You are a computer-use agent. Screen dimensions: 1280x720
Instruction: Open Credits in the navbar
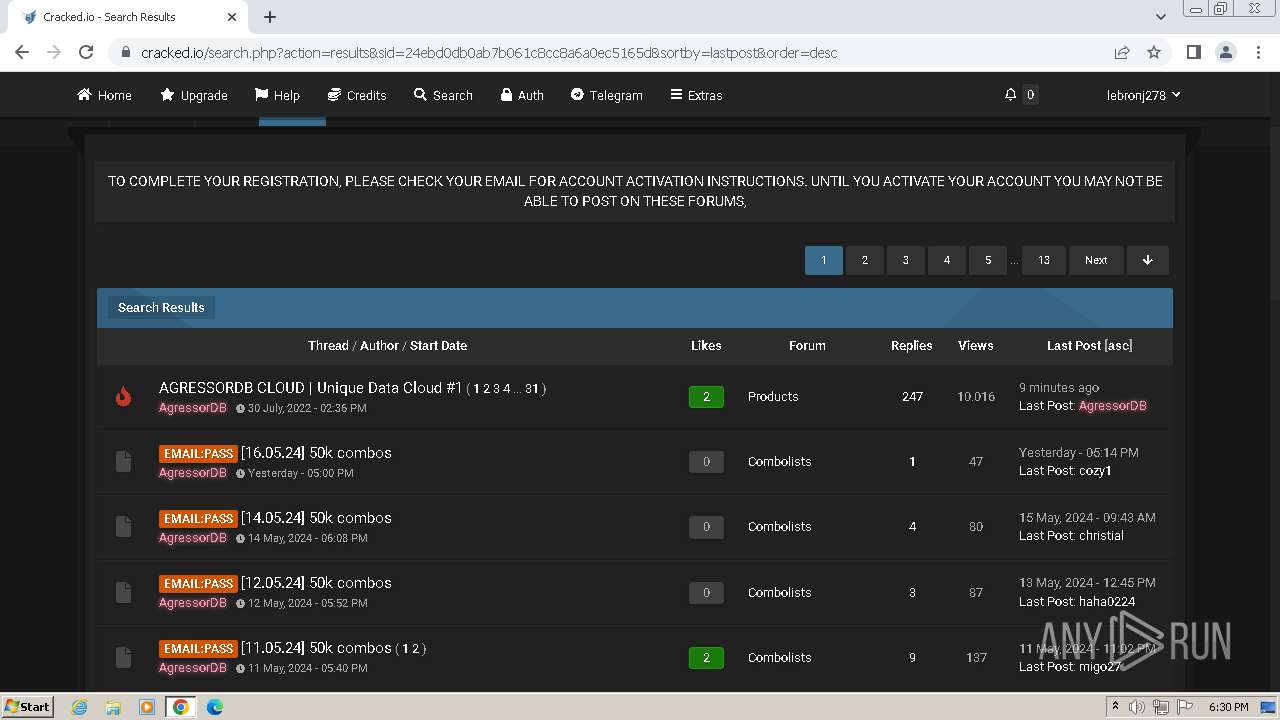357,95
